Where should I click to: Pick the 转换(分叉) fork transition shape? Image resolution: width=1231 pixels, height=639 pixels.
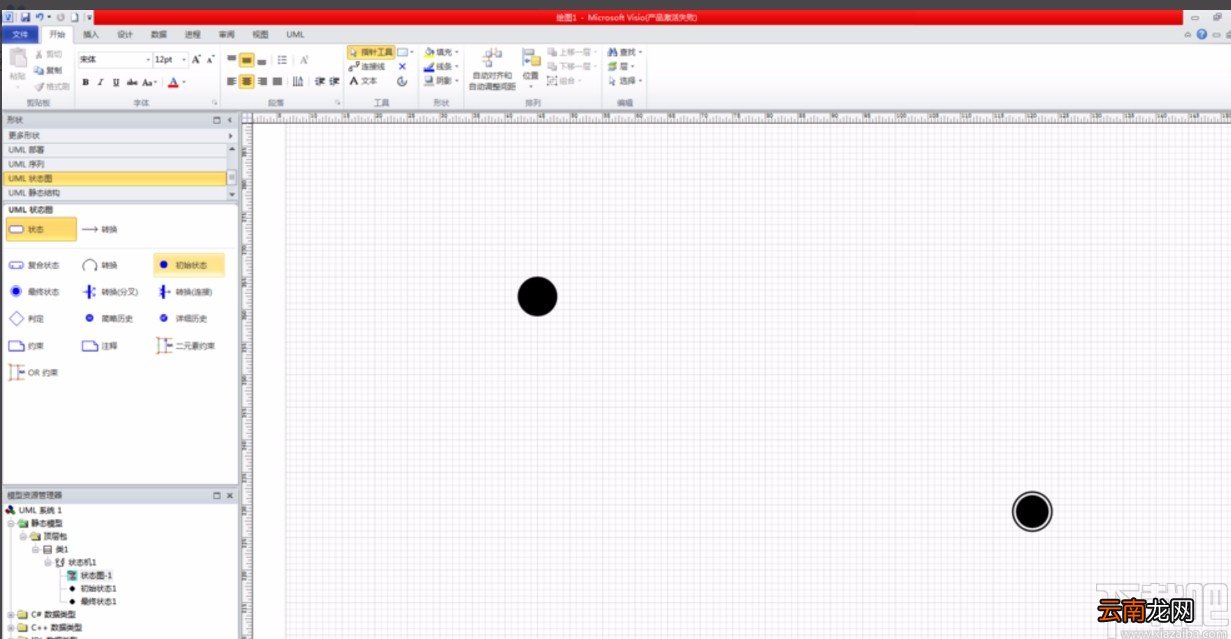coord(110,292)
